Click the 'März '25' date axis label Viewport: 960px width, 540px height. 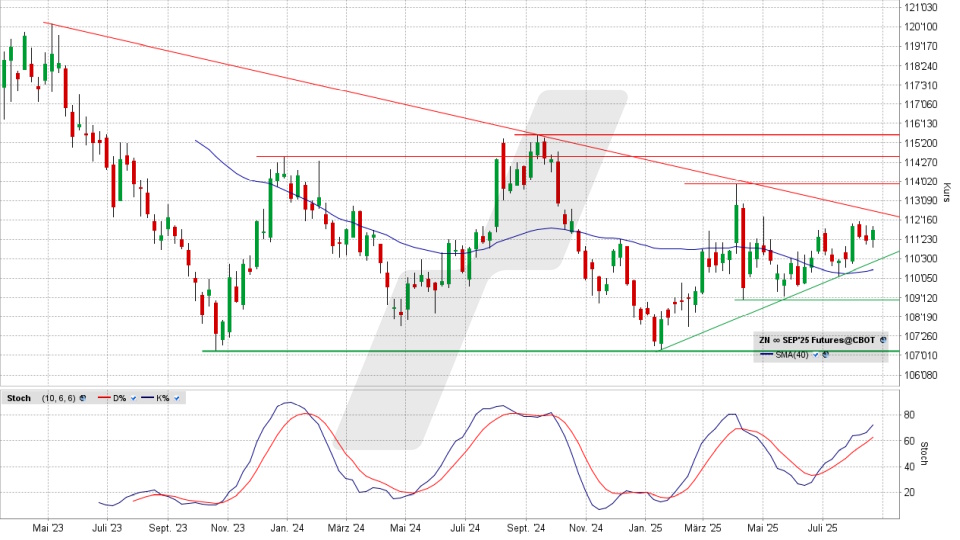coord(703,528)
